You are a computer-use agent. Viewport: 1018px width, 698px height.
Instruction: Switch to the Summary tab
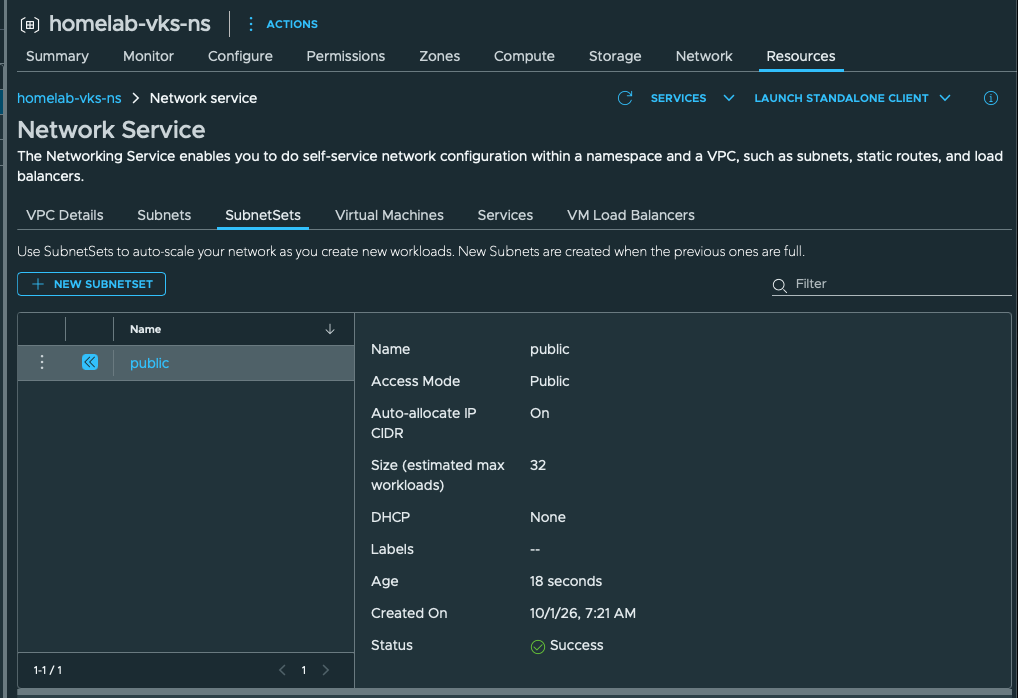click(x=57, y=56)
